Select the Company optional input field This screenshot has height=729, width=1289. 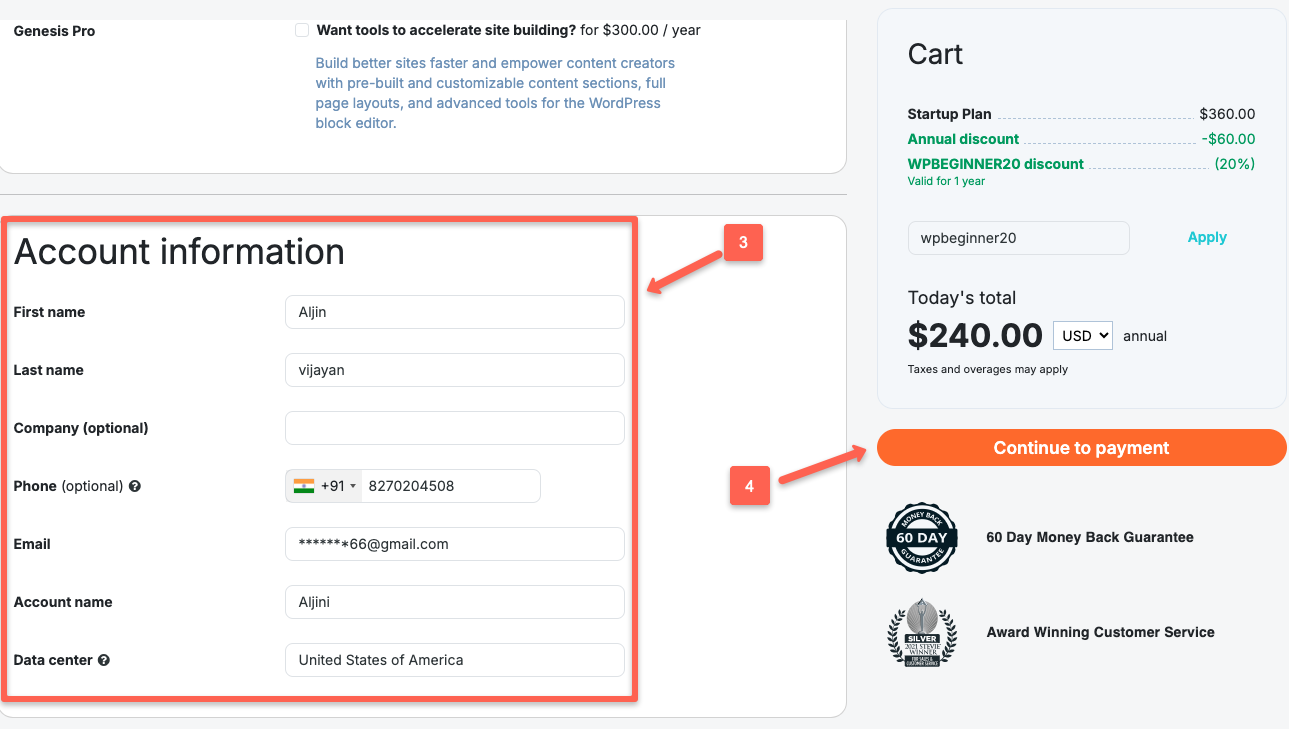(x=455, y=428)
